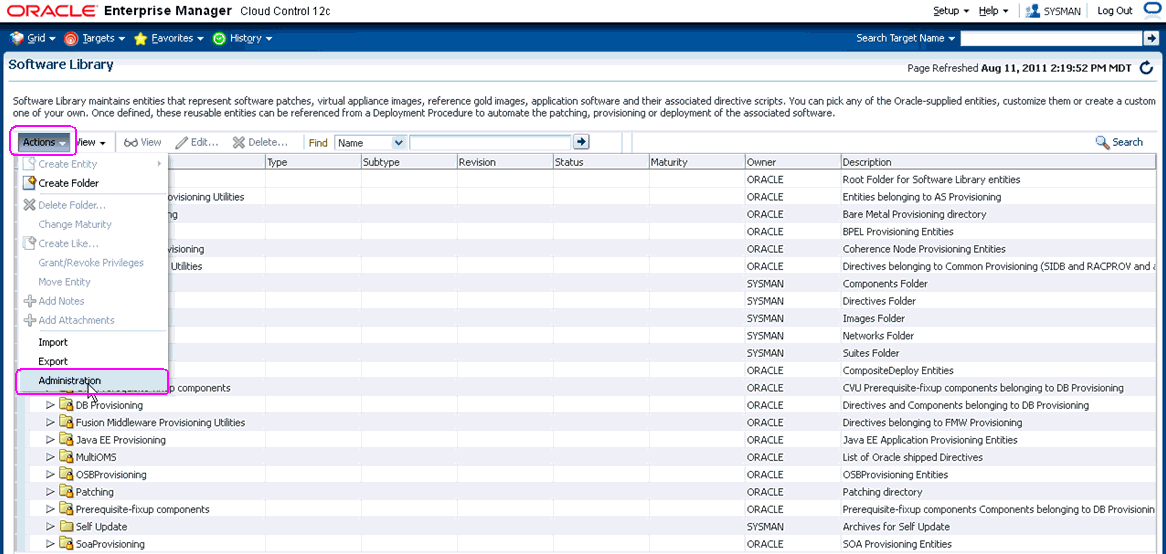Click the Patching folder icon
Viewport: 1166px width, 554px height.
(66, 492)
